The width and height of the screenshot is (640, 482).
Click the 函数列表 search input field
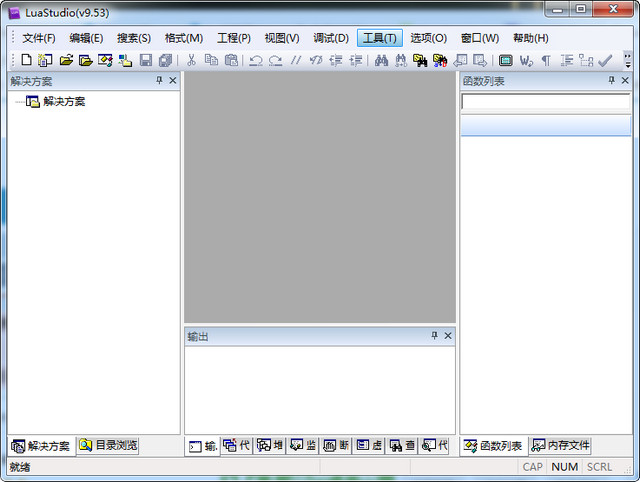click(545, 101)
